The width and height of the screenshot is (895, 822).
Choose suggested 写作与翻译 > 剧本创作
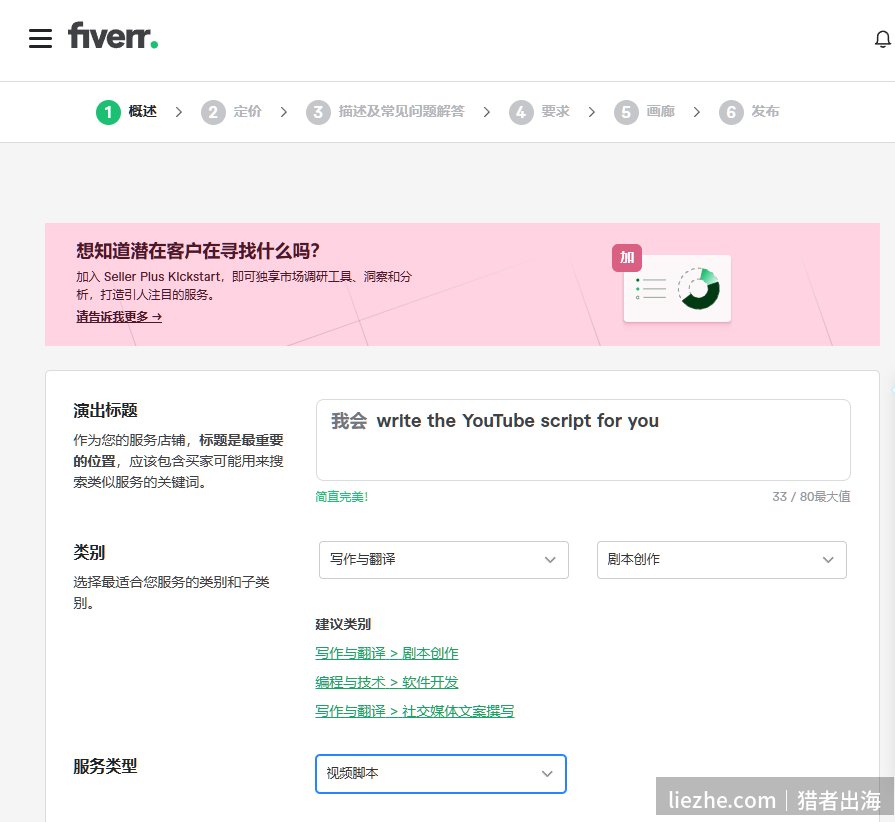(x=386, y=653)
